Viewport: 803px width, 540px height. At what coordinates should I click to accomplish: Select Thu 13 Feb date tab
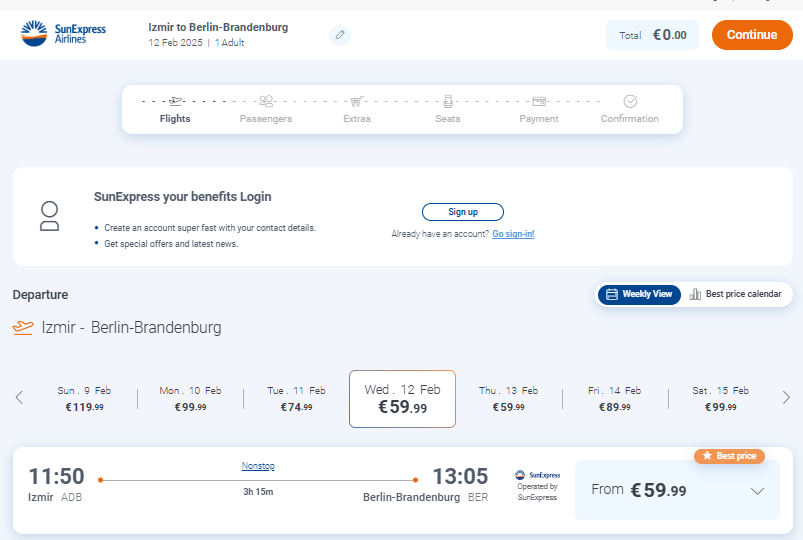coord(509,399)
